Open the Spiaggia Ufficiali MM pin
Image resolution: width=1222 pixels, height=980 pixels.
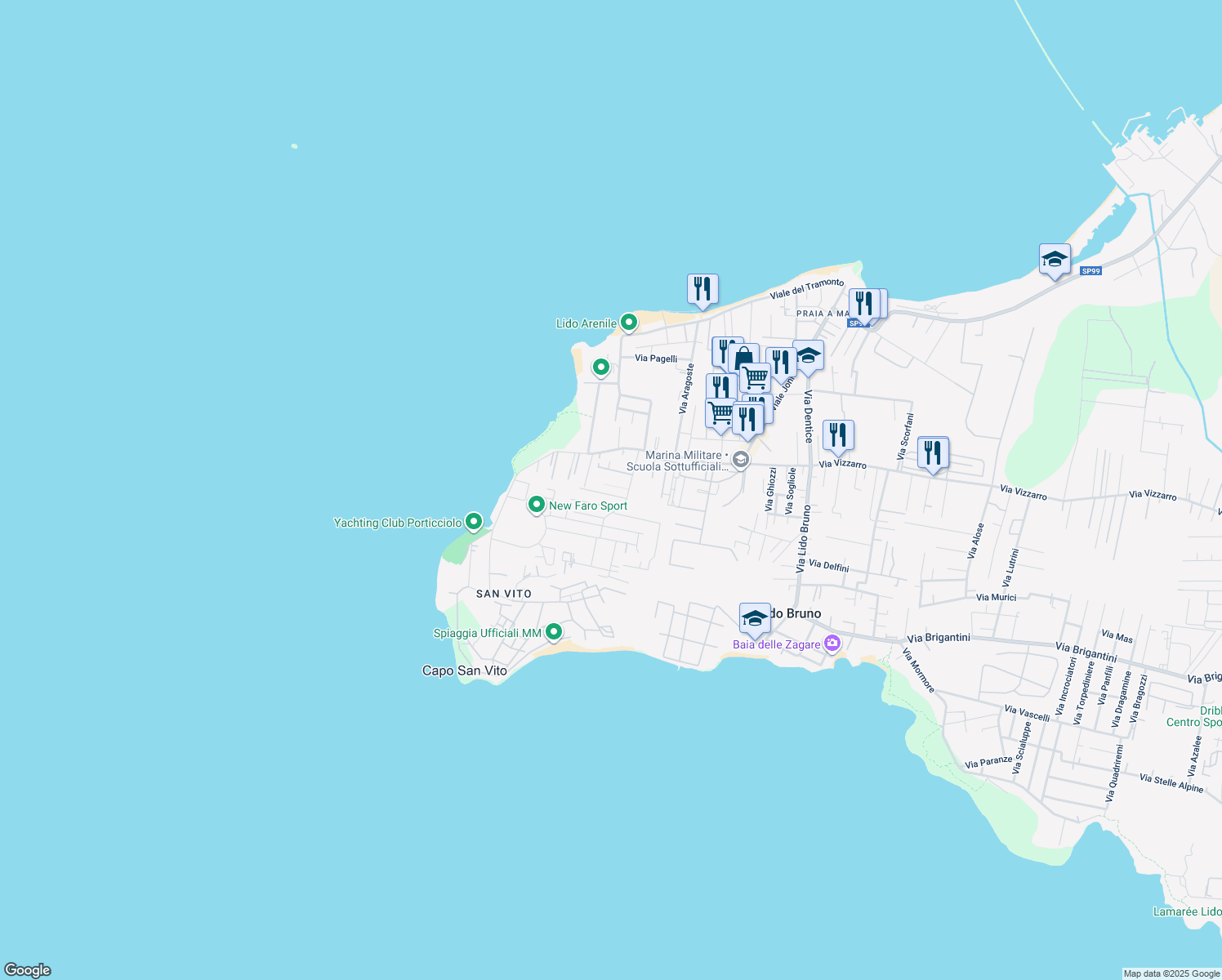pos(554,632)
